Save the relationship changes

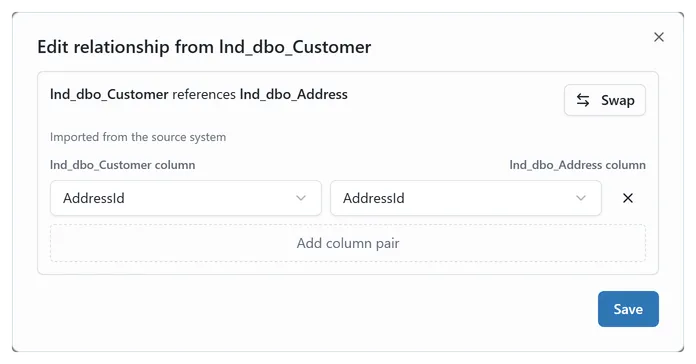coord(628,309)
